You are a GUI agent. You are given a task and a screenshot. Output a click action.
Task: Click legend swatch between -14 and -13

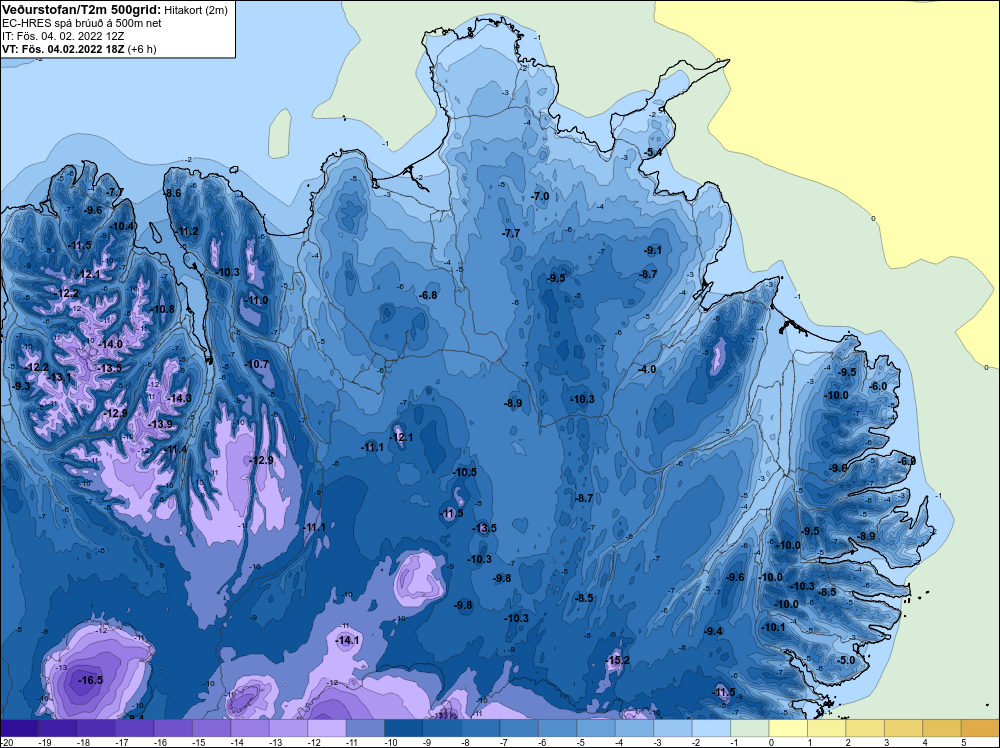tap(250, 728)
